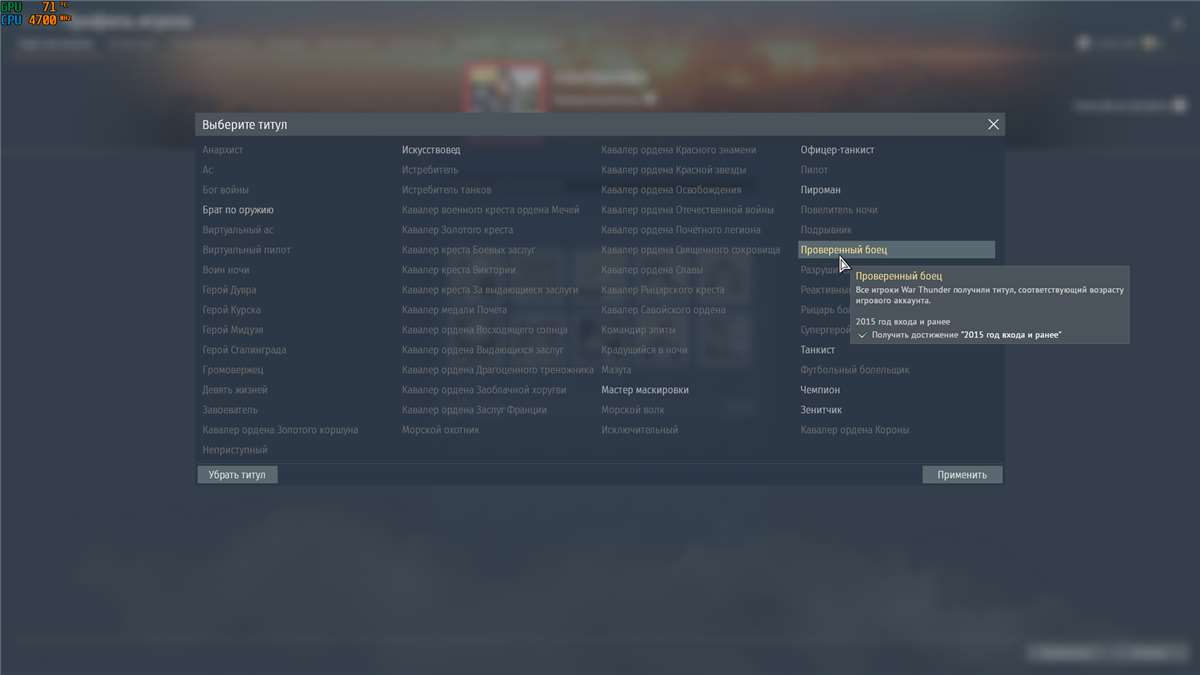Select the title Завоеватель

coord(230,410)
